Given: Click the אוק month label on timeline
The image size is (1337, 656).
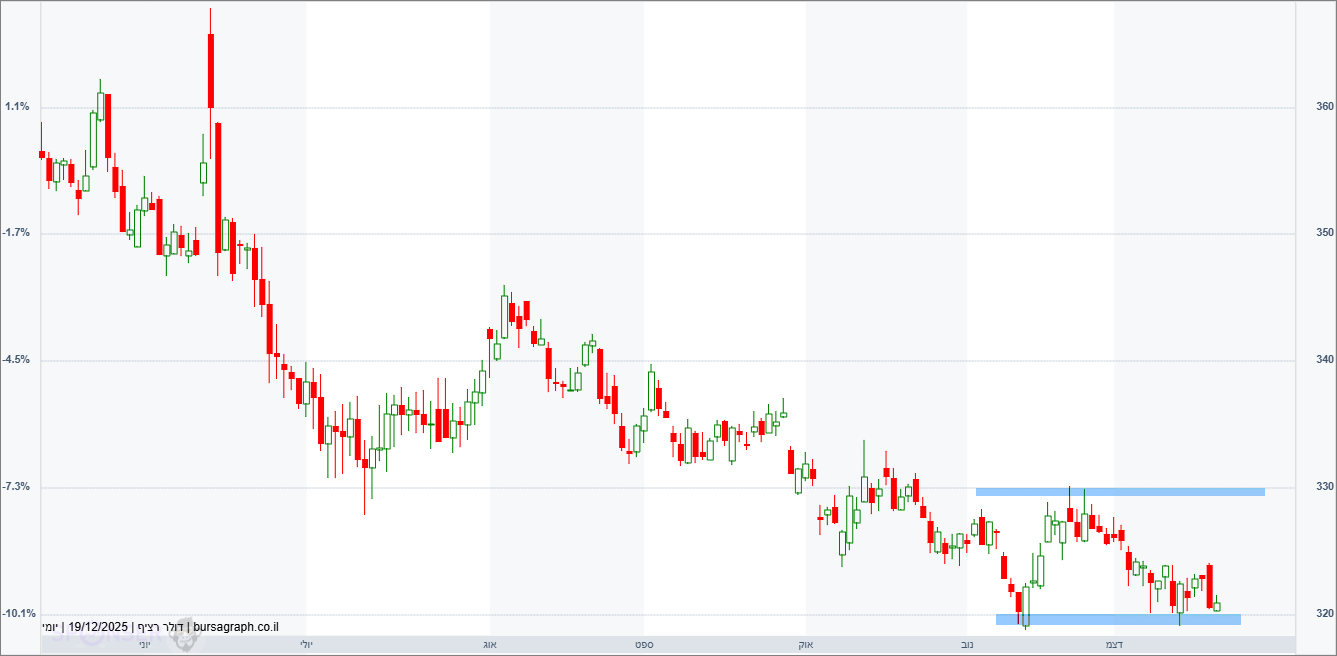Looking at the screenshot, I should click(806, 645).
